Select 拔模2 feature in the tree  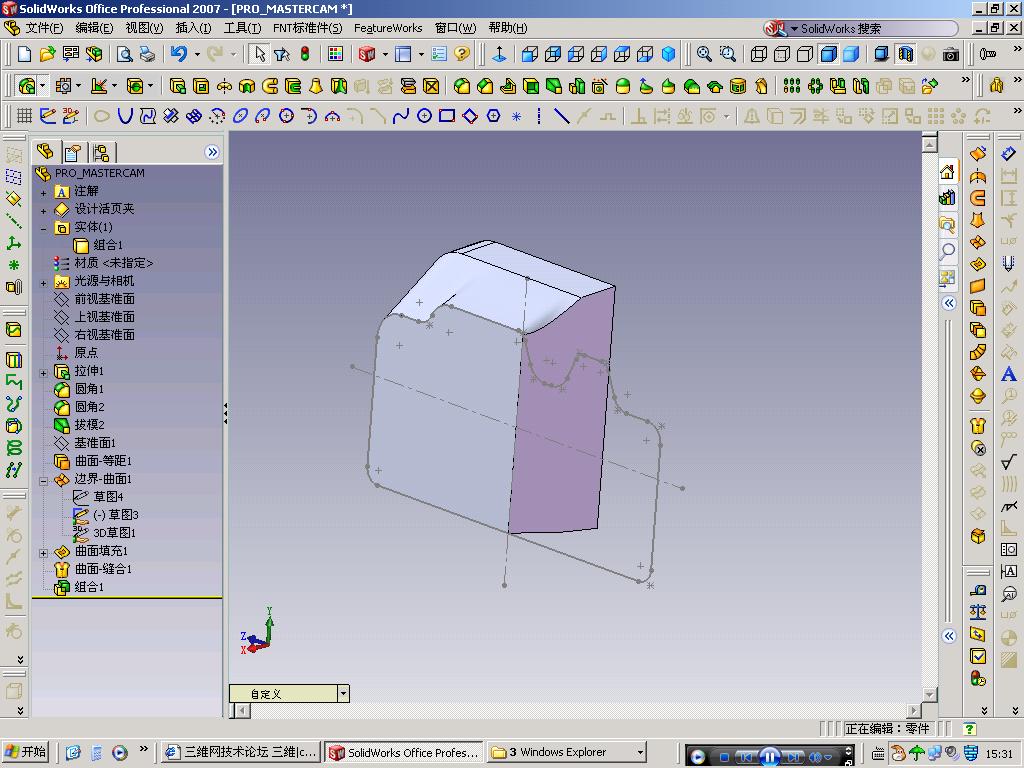click(89, 424)
